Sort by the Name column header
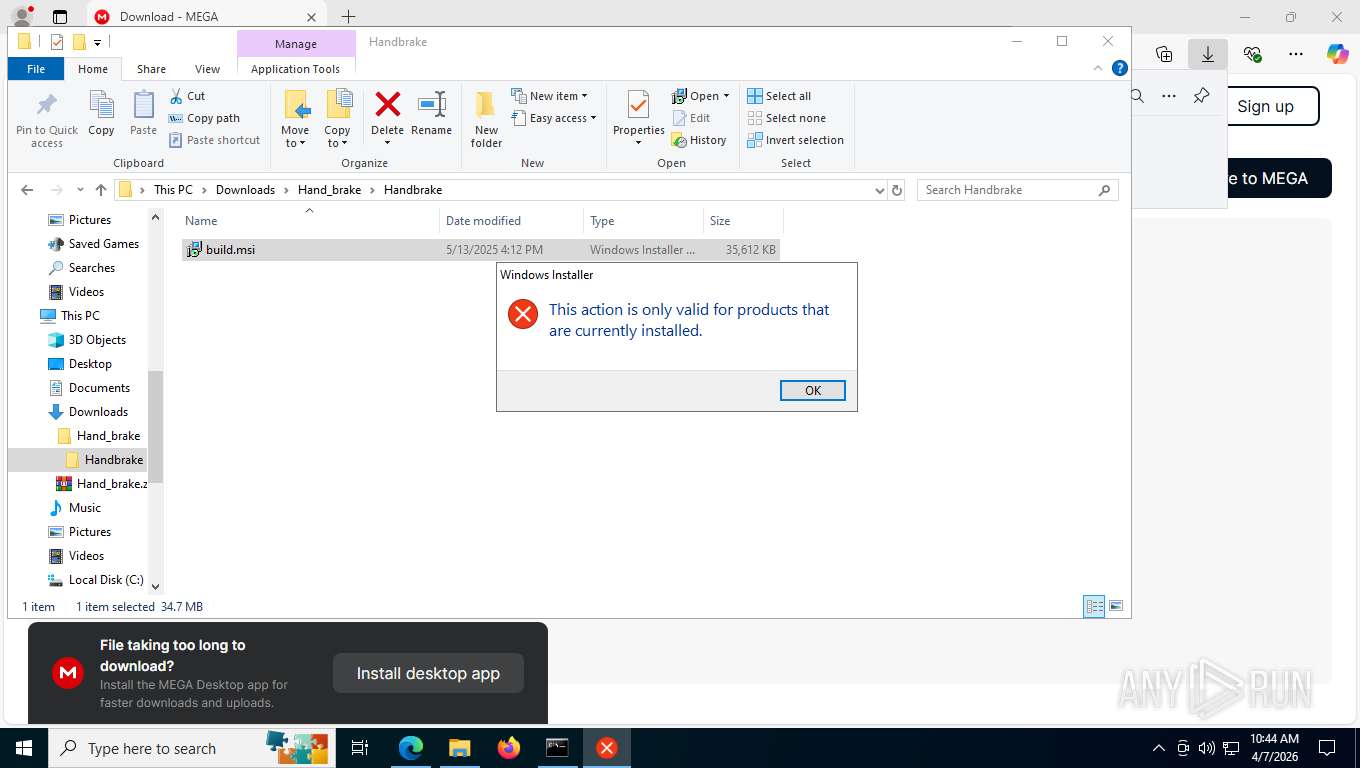Viewport: 1360px width, 768px height. point(309,221)
